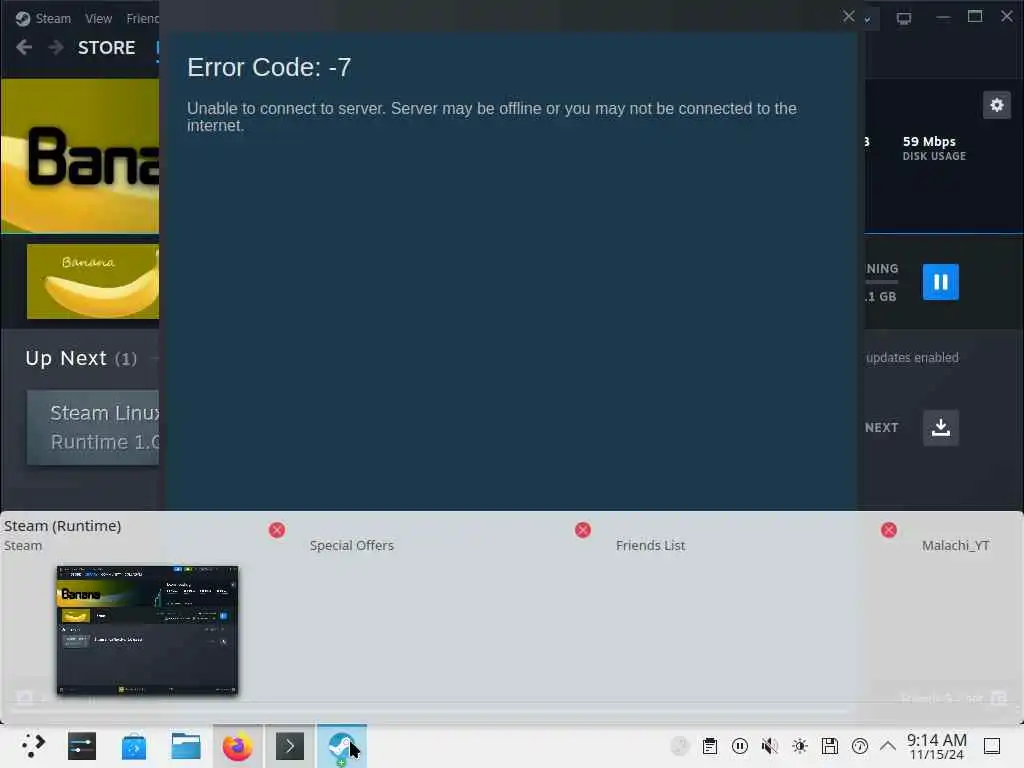The width and height of the screenshot is (1024, 768).
Task: Switch to the Friends List window
Action: [x=650, y=545]
